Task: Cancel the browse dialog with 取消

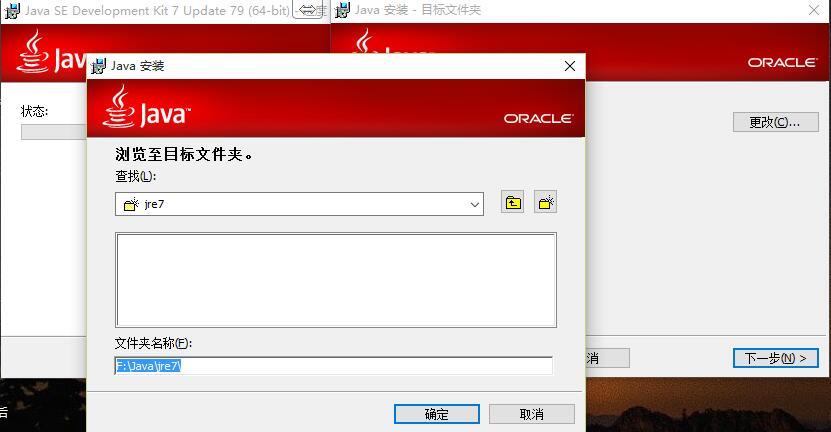Action: tap(532, 414)
